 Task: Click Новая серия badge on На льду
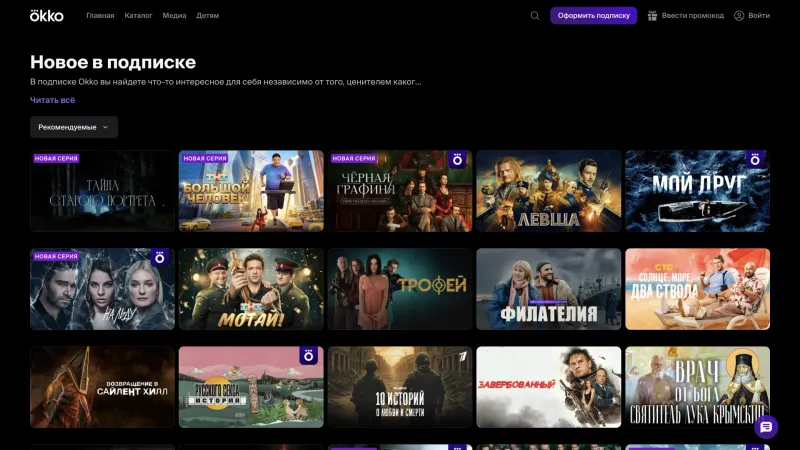[x=56, y=257]
